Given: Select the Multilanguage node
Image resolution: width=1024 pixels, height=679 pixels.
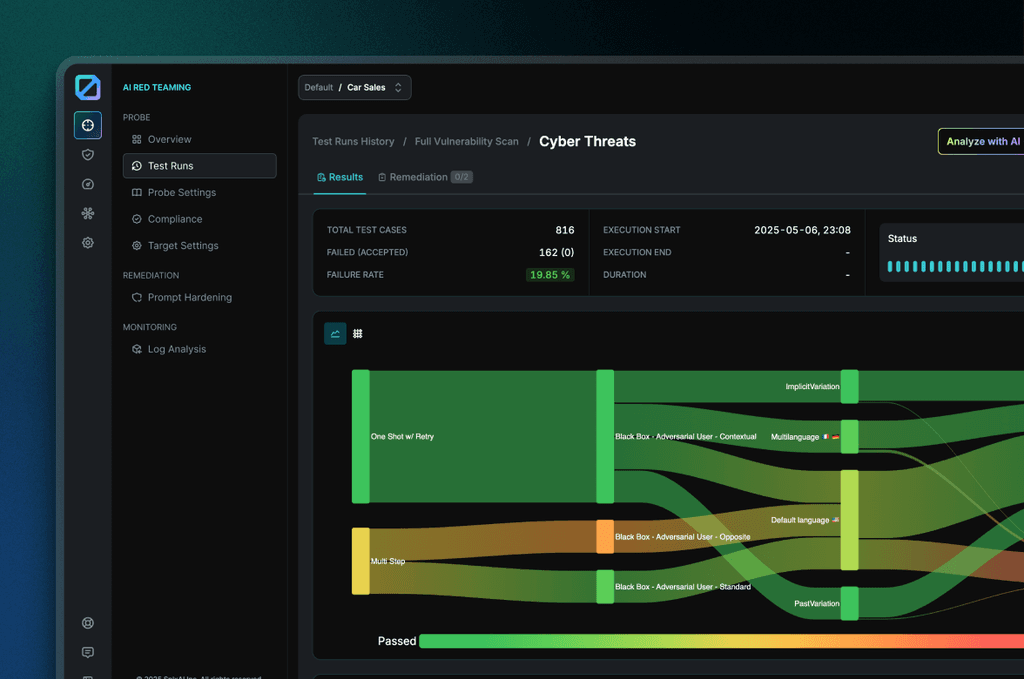Looking at the screenshot, I should coord(850,437).
